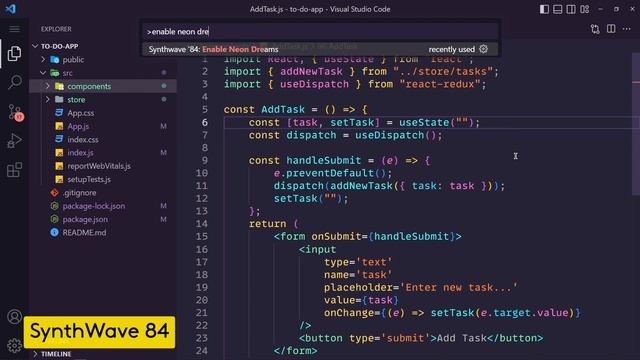Toggle the bottom panel layout icon
This screenshot has height=360, width=640.
coord(558,9)
